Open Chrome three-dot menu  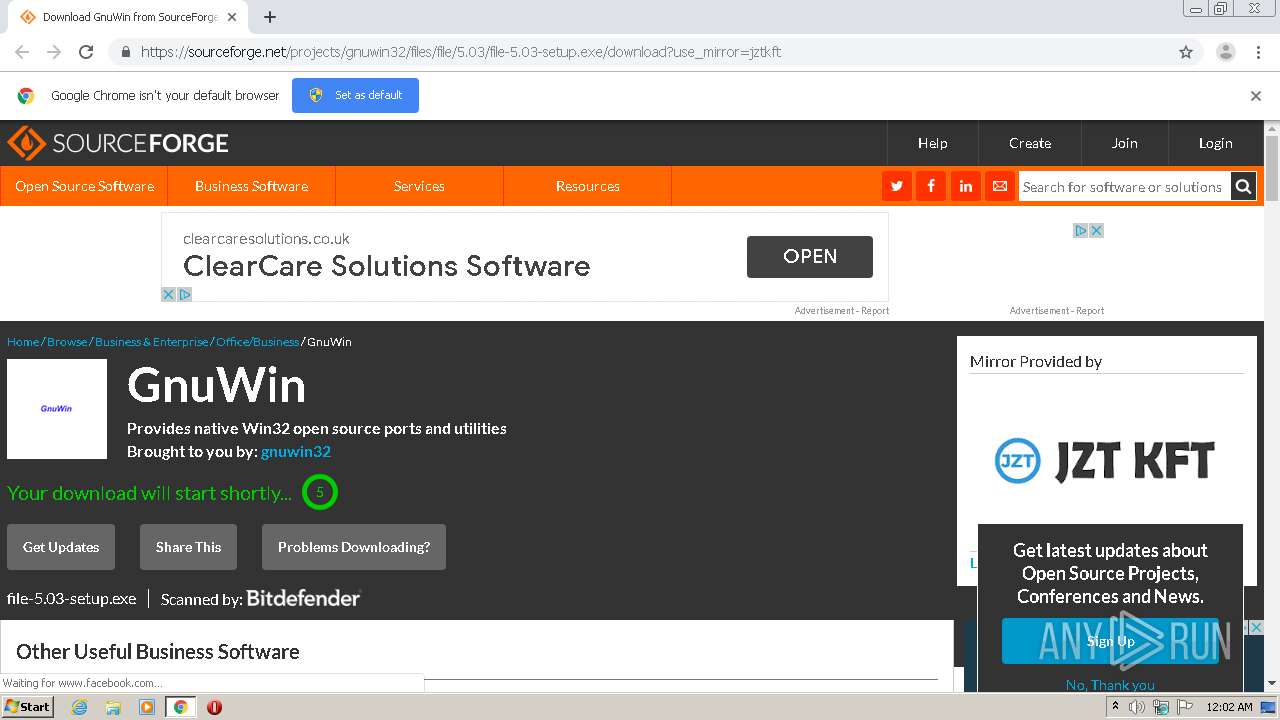(x=1258, y=52)
